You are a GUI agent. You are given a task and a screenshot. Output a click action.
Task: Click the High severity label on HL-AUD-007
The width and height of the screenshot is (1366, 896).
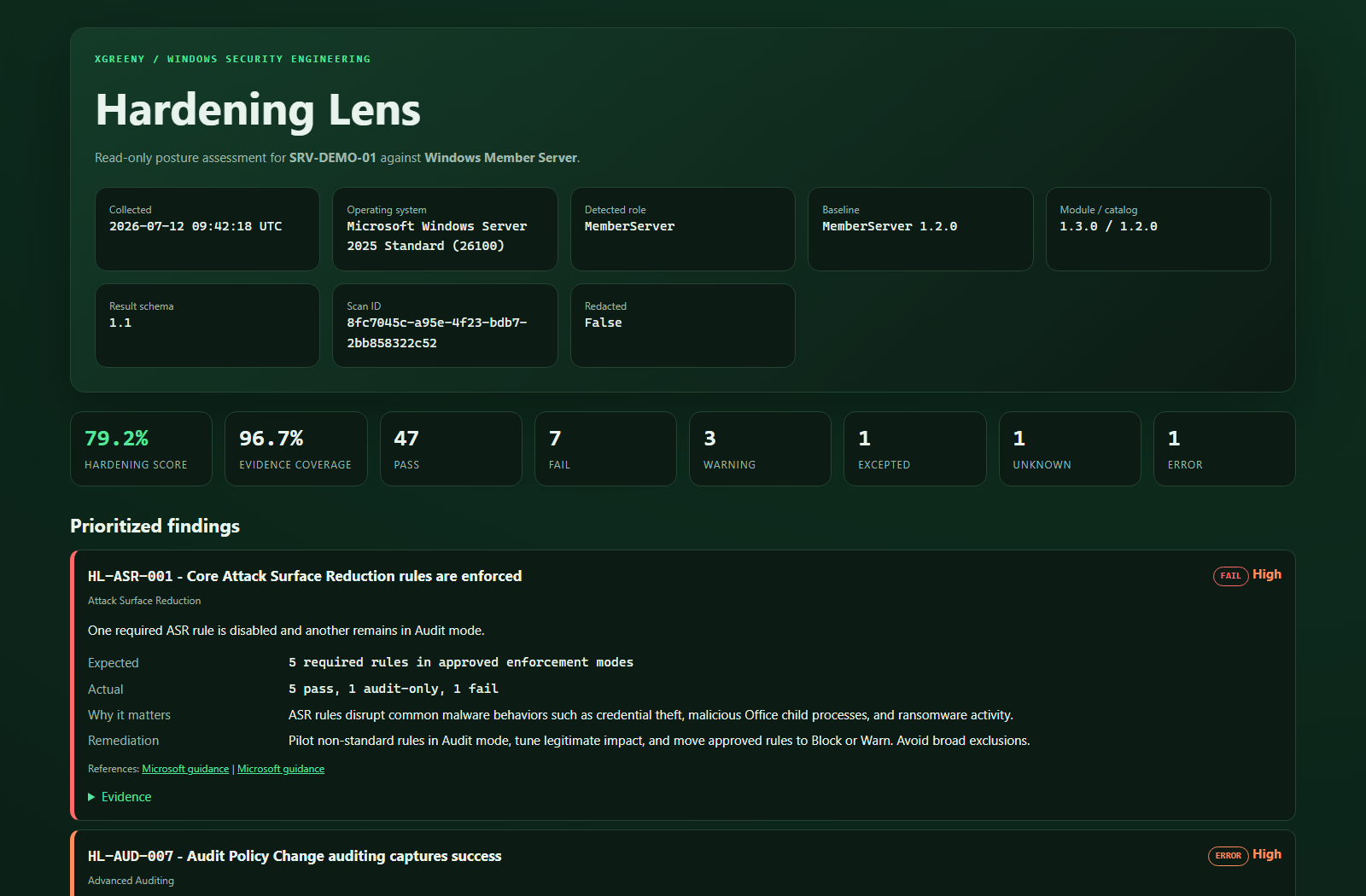click(x=1267, y=854)
